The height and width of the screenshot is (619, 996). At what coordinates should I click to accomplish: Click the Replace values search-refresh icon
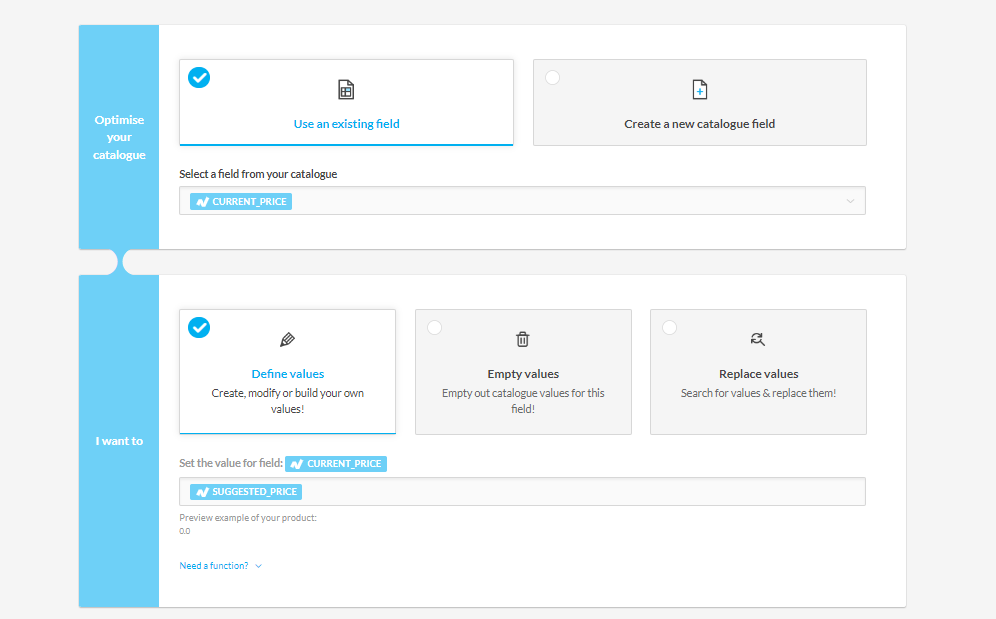pyautogui.click(x=758, y=340)
